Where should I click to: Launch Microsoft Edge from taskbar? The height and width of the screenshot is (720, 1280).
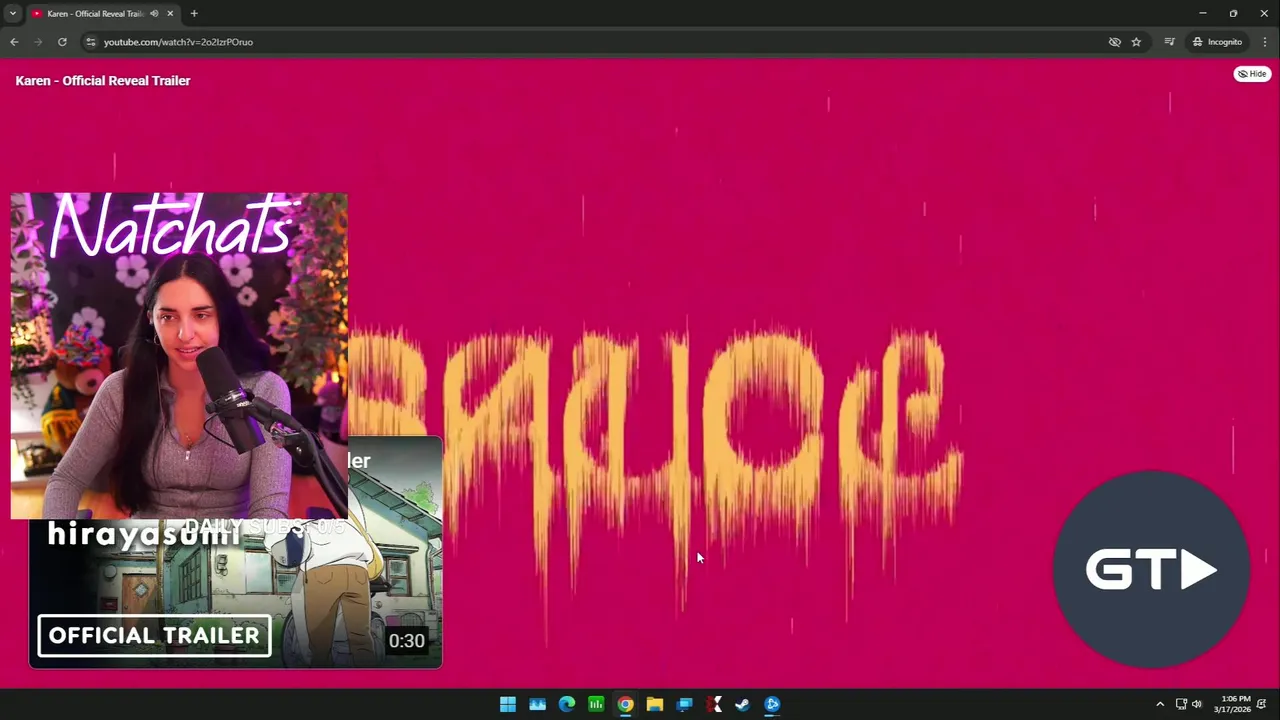point(567,704)
